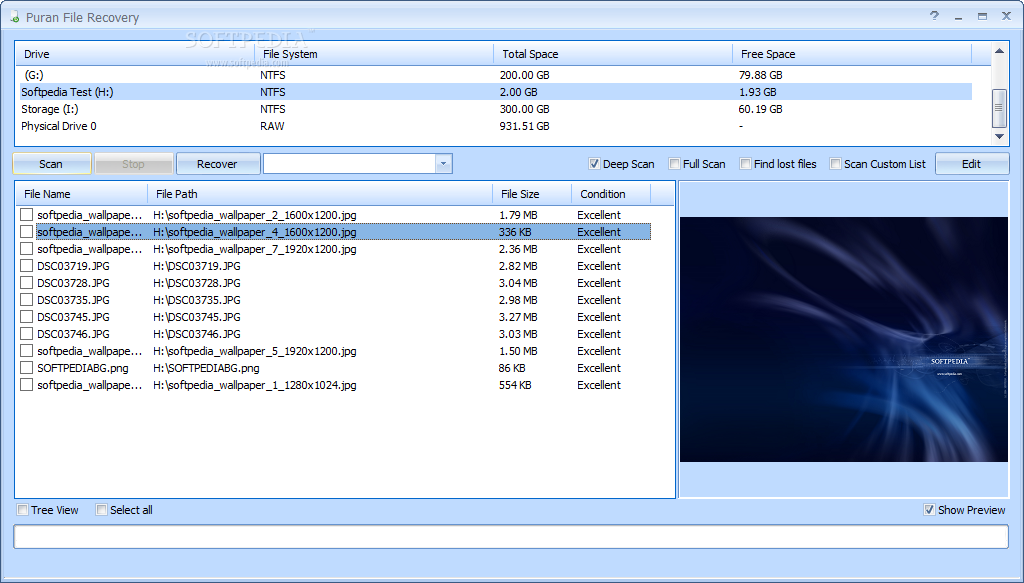
Task: Select the checkbox beside DSC03745.JPG
Action: (x=26, y=317)
